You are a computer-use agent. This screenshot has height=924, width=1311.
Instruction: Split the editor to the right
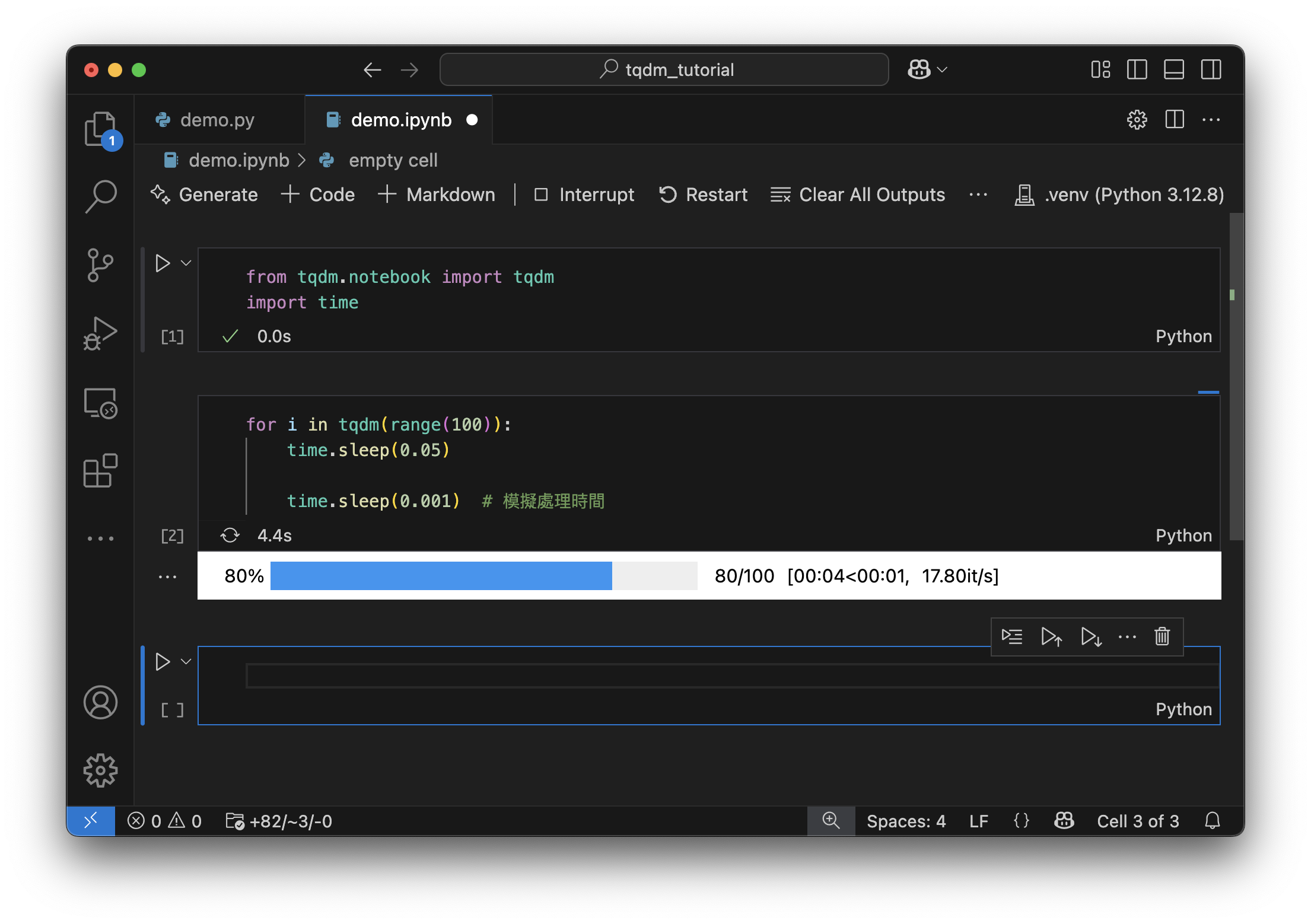tap(1174, 120)
